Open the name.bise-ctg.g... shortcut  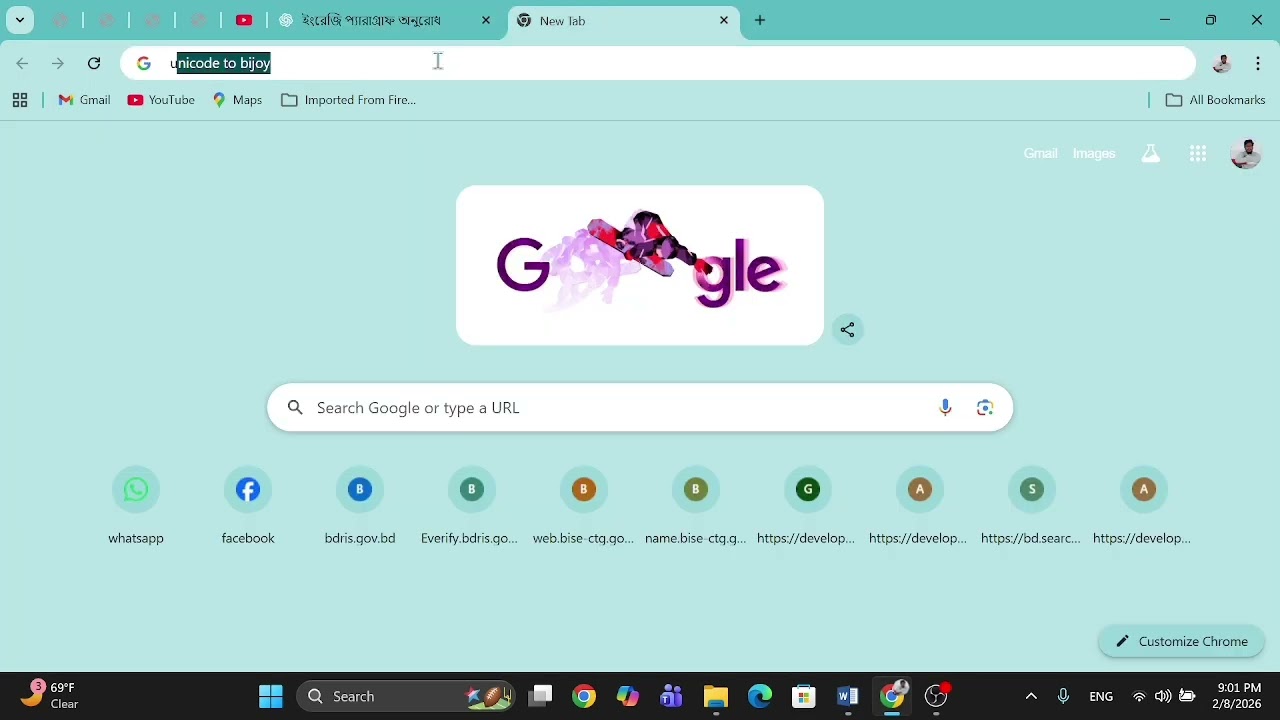pyautogui.click(x=696, y=507)
